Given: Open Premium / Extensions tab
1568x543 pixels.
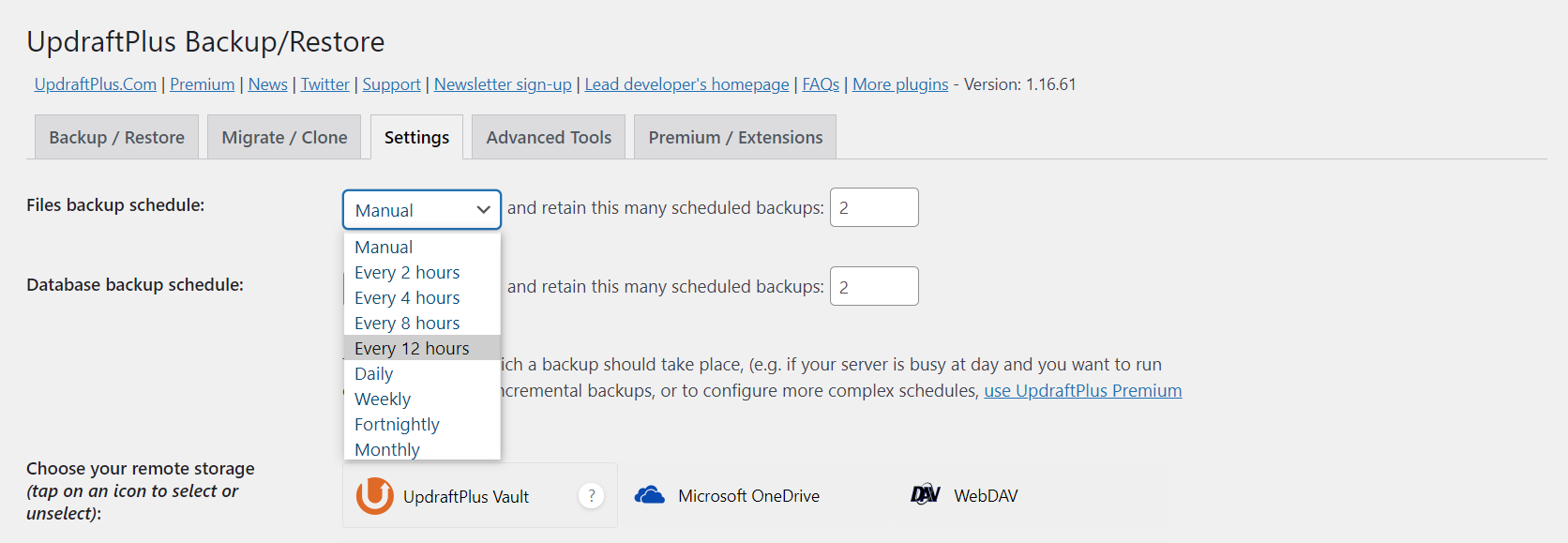Looking at the screenshot, I should 735,137.
